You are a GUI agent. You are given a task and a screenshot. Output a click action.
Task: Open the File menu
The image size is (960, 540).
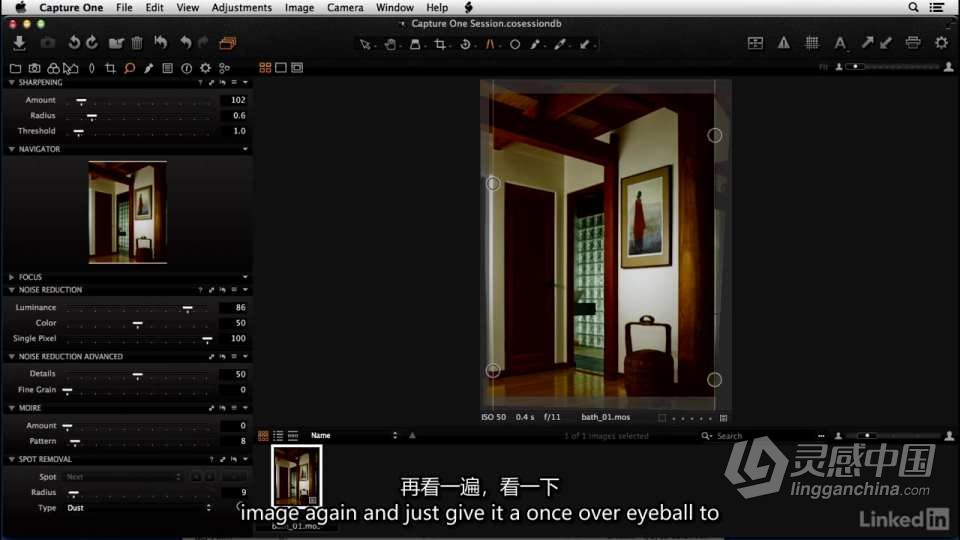(124, 7)
